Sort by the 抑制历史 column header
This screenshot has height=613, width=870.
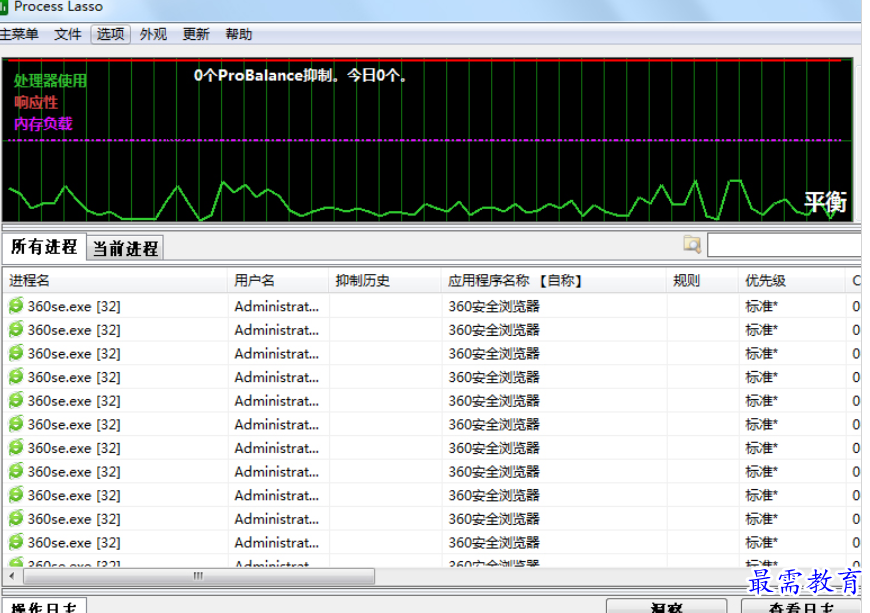385,281
